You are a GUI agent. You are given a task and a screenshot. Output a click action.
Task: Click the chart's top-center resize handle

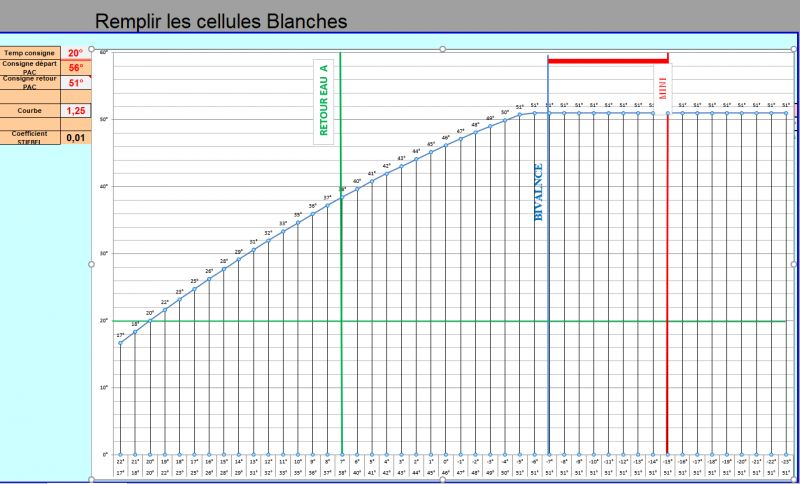442,48
